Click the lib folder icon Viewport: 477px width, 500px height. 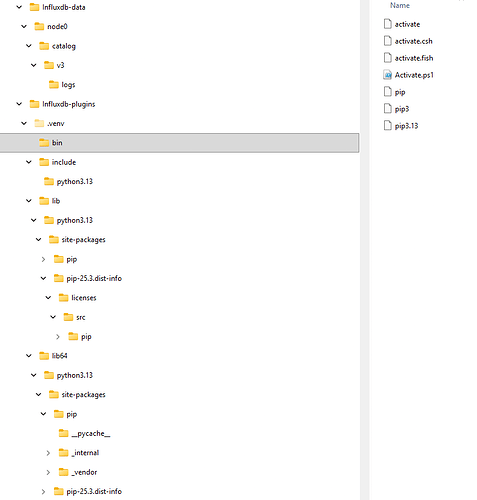[44, 201]
